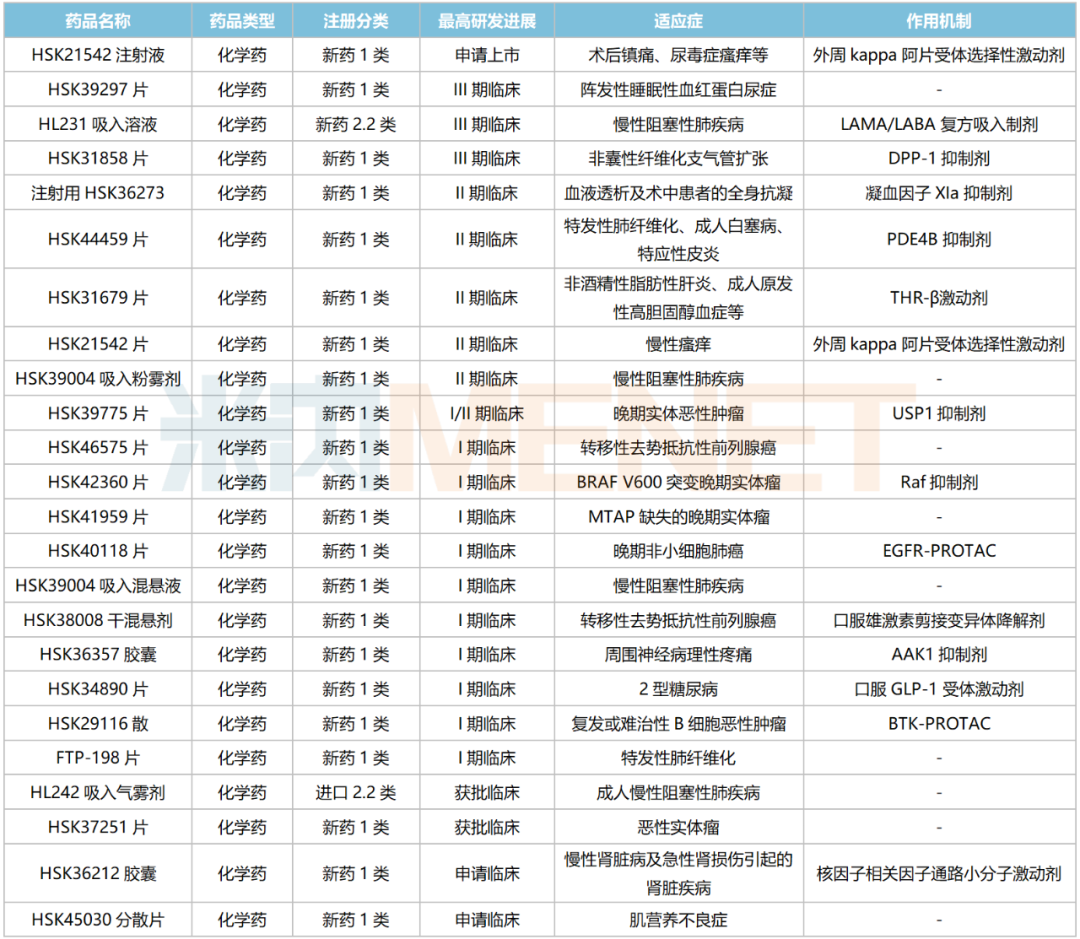Viewport: 1080px width, 939px height.
Task: Click the 成人慢性阻塞性肺疾病 indication cell
Action: click(678, 792)
